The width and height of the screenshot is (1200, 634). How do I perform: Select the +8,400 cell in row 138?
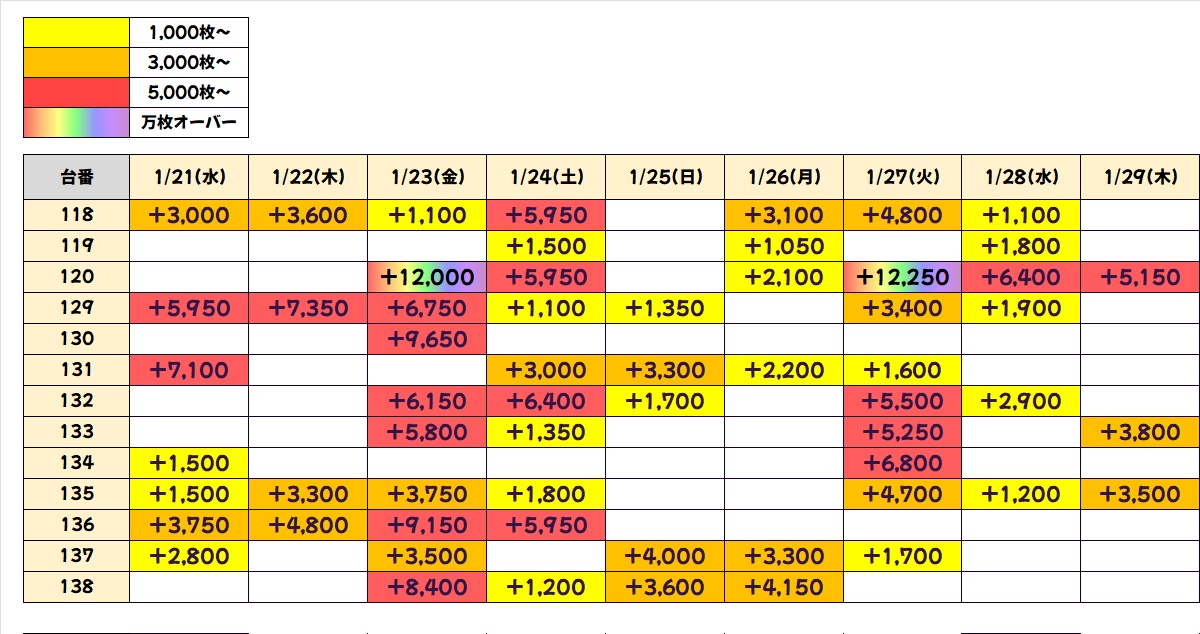click(x=428, y=587)
